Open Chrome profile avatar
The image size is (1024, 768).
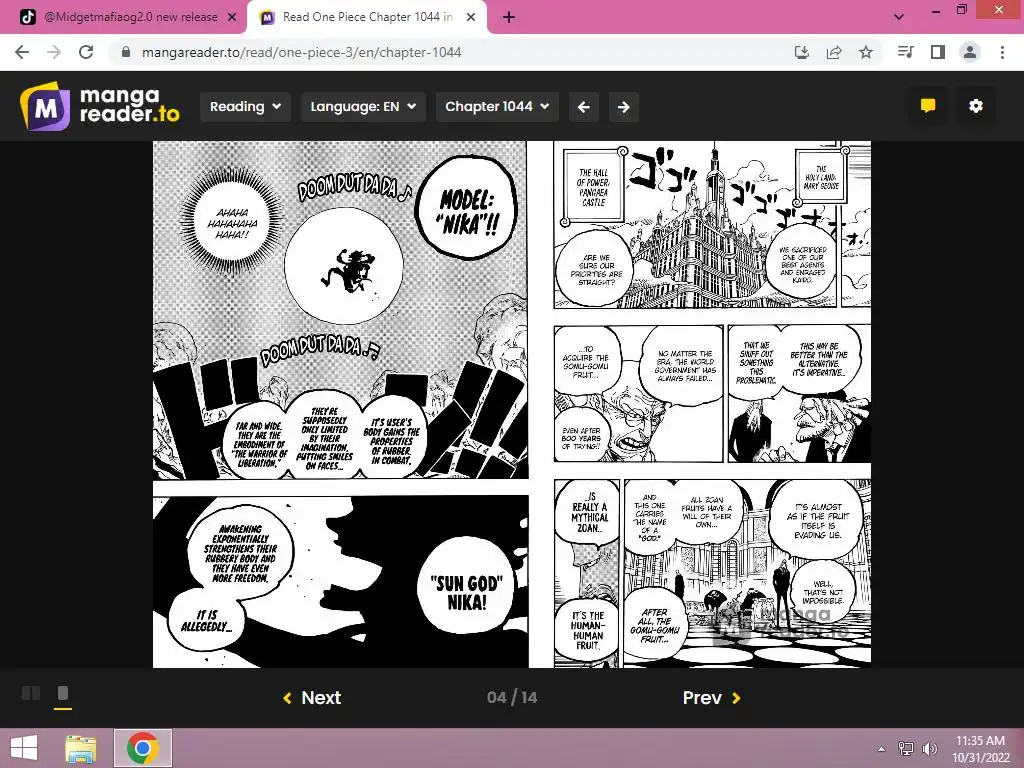pyautogui.click(x=970, y=52)
